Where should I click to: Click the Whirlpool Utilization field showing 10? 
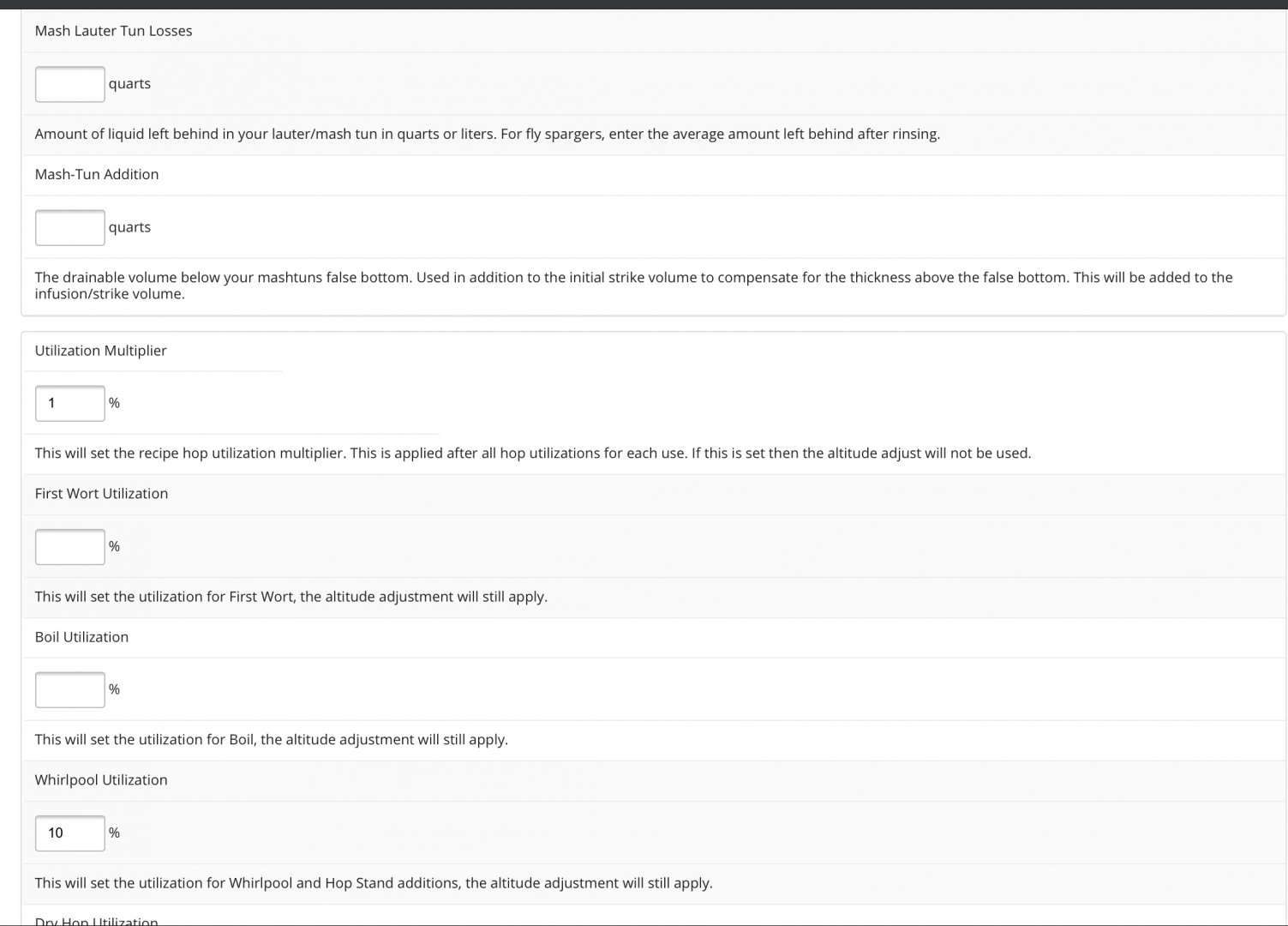point(70,833)
